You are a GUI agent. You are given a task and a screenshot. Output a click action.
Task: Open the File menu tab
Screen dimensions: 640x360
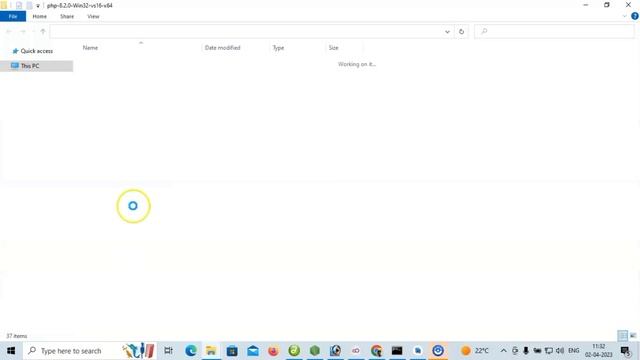[13, 16]
